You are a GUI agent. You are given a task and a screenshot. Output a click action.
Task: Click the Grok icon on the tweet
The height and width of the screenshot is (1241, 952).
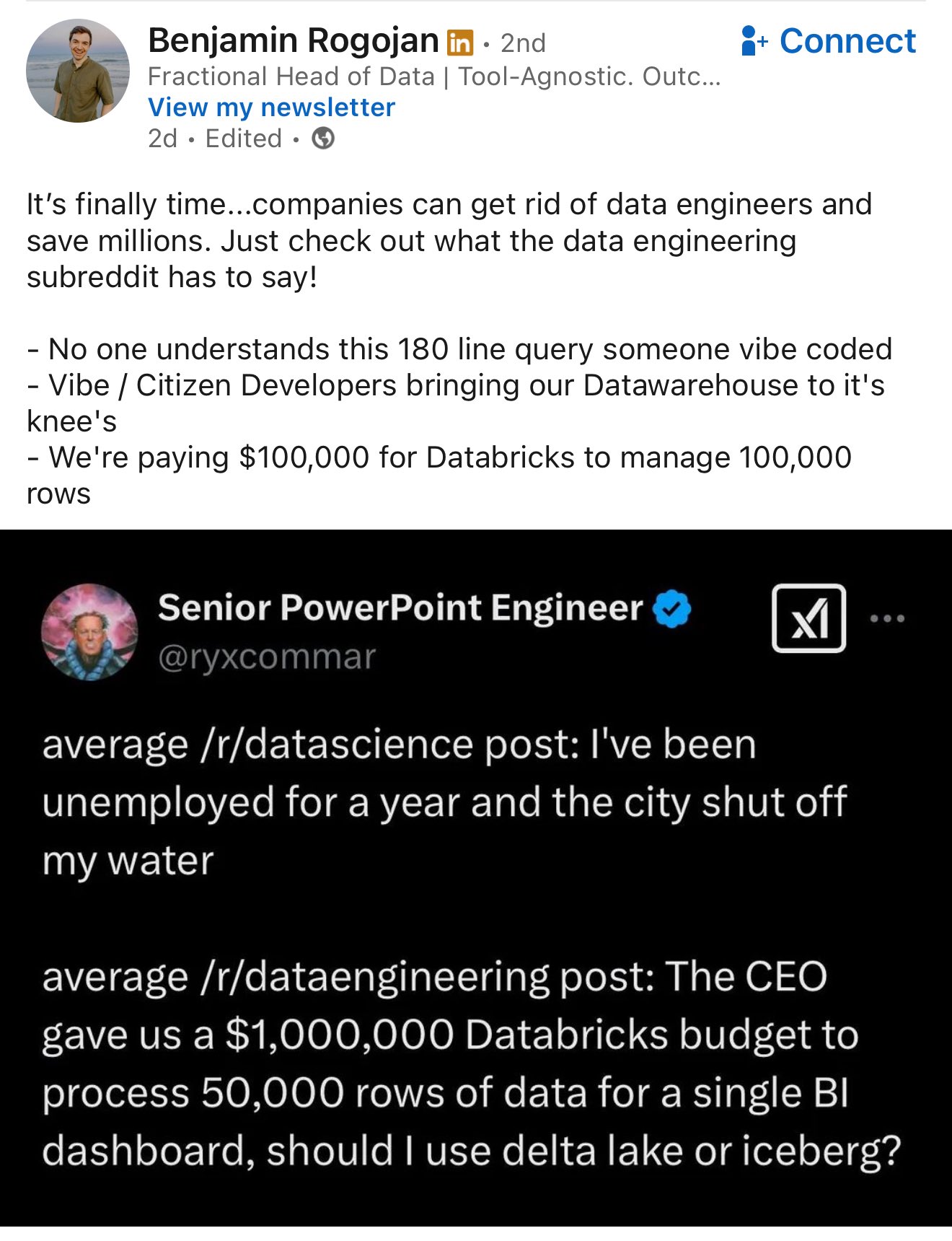(808, 618)
